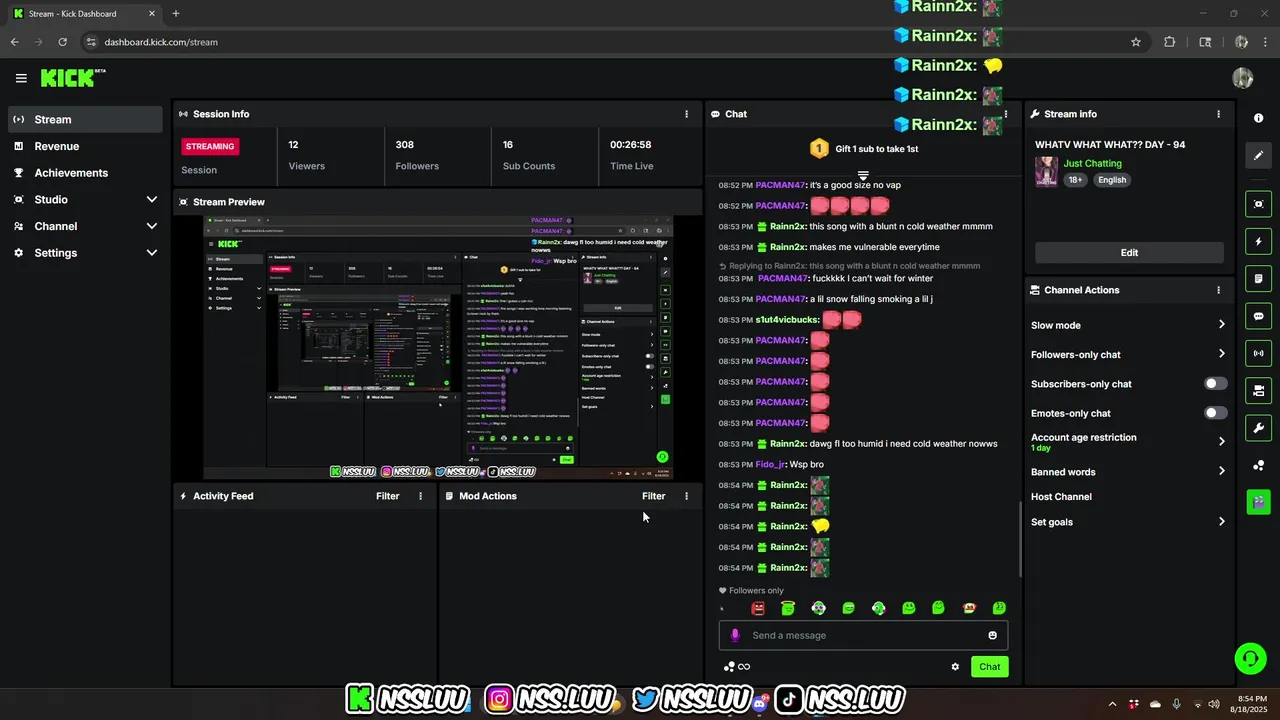
Task: Show hidden system tray icons
Action: click(1112, 704)
